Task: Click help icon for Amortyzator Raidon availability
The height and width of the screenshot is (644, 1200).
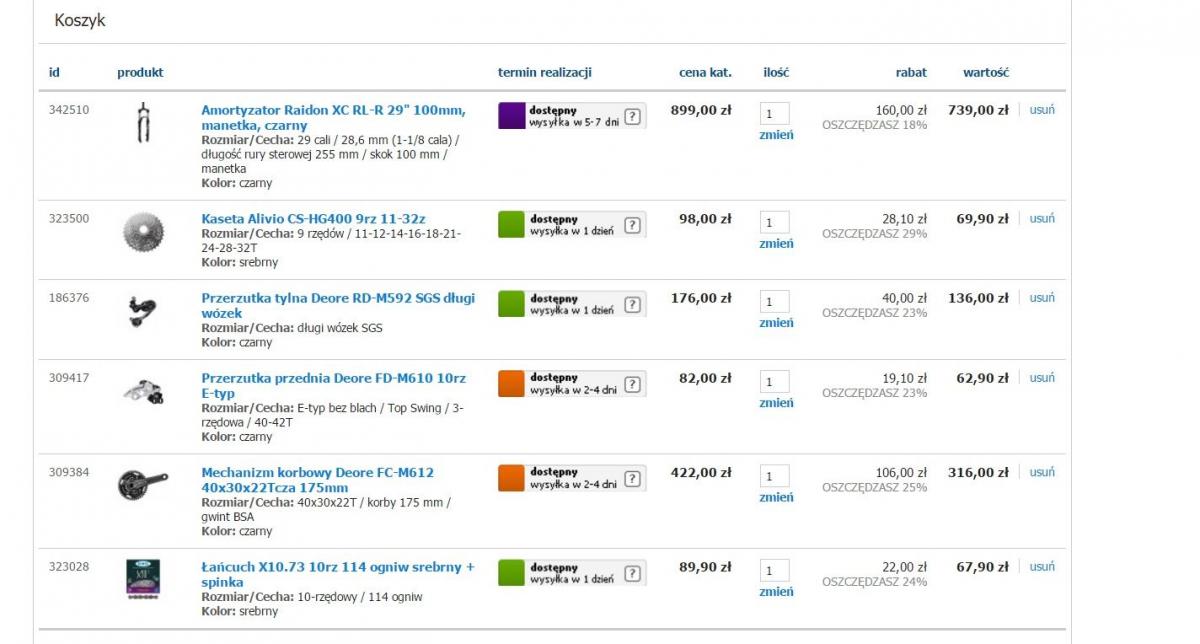Action: click(x=632, y=116)
